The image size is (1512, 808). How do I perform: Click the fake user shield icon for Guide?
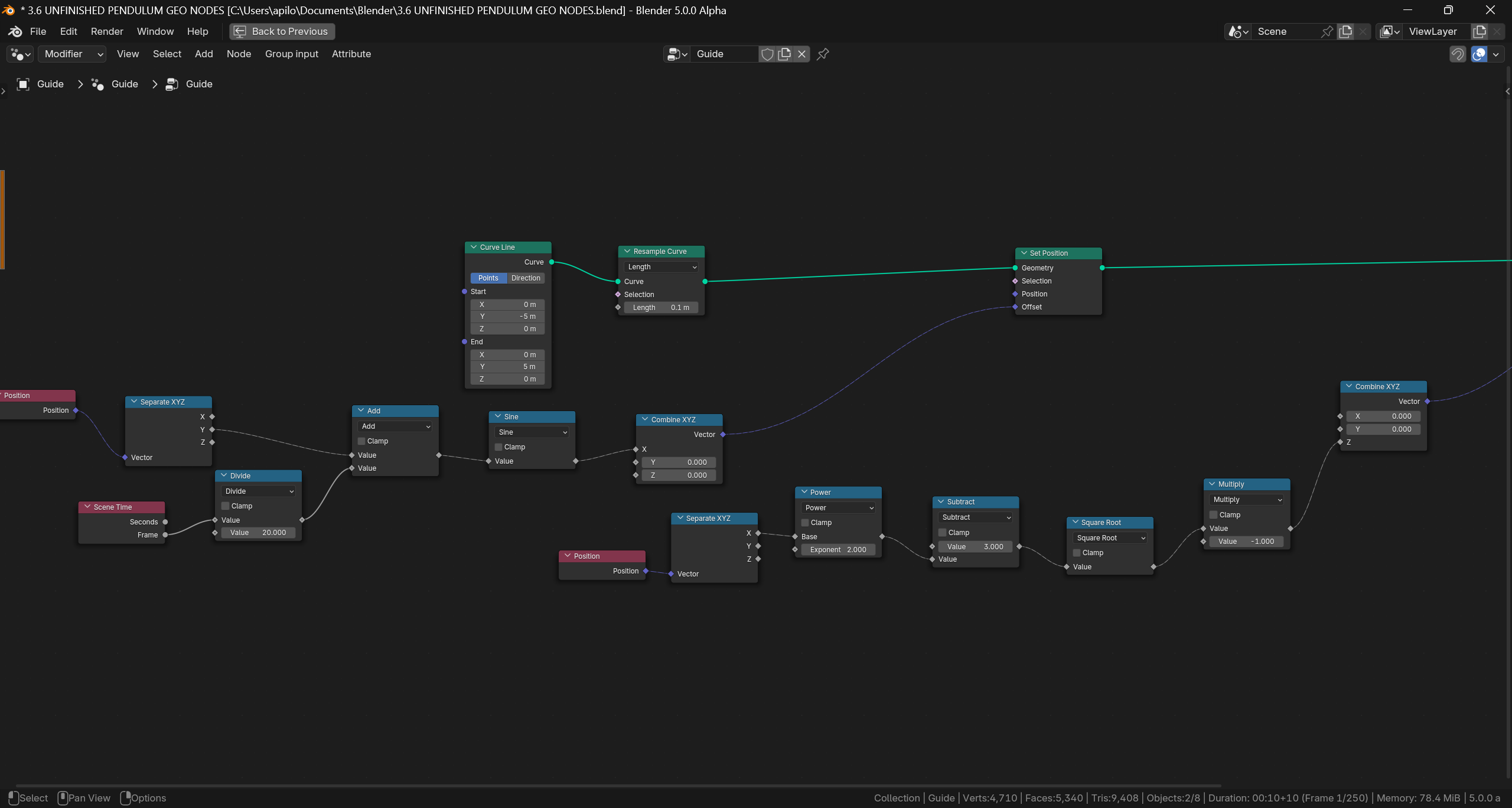click(x=767, y=54)
